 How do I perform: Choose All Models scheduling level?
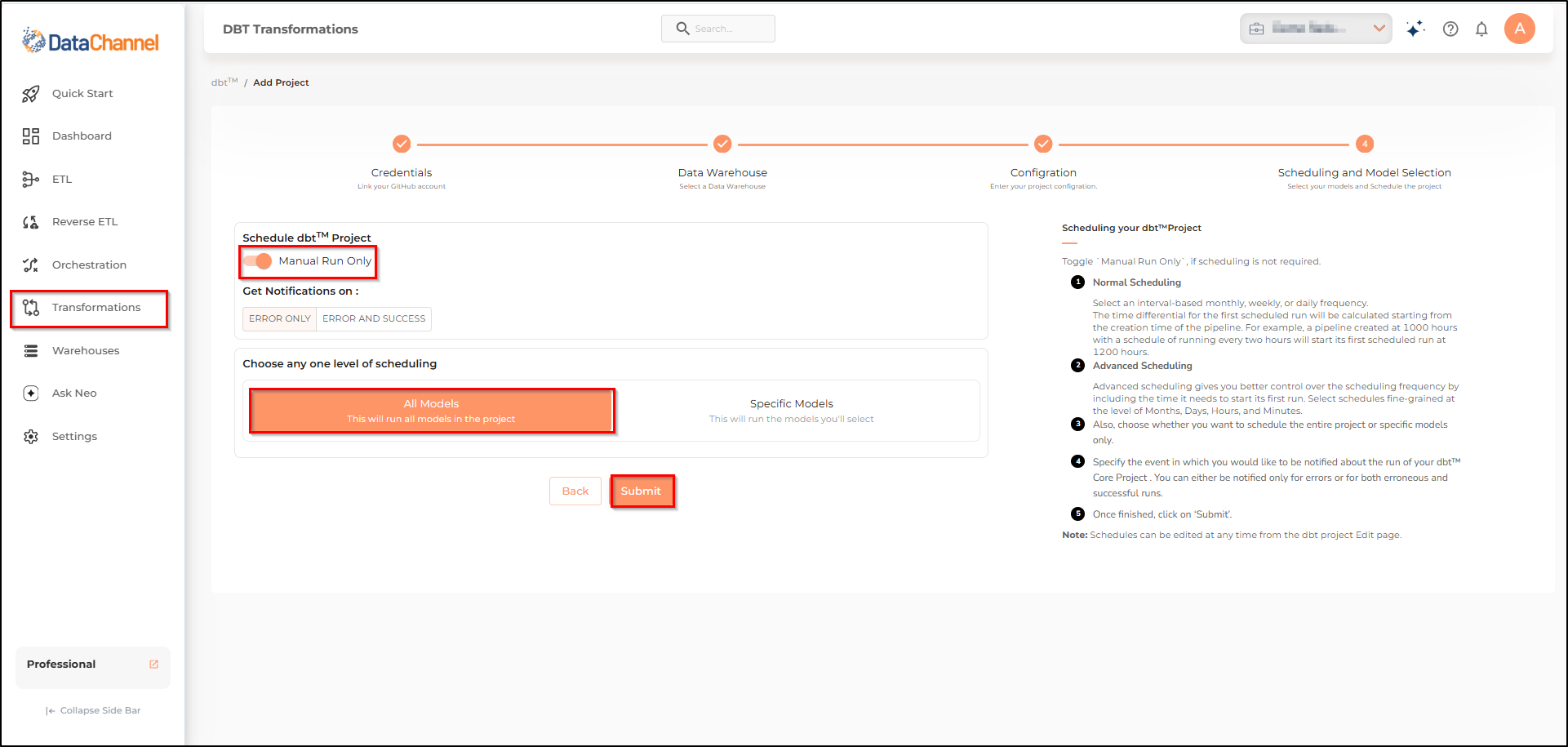pyautogui.click(x=431, y=411)
